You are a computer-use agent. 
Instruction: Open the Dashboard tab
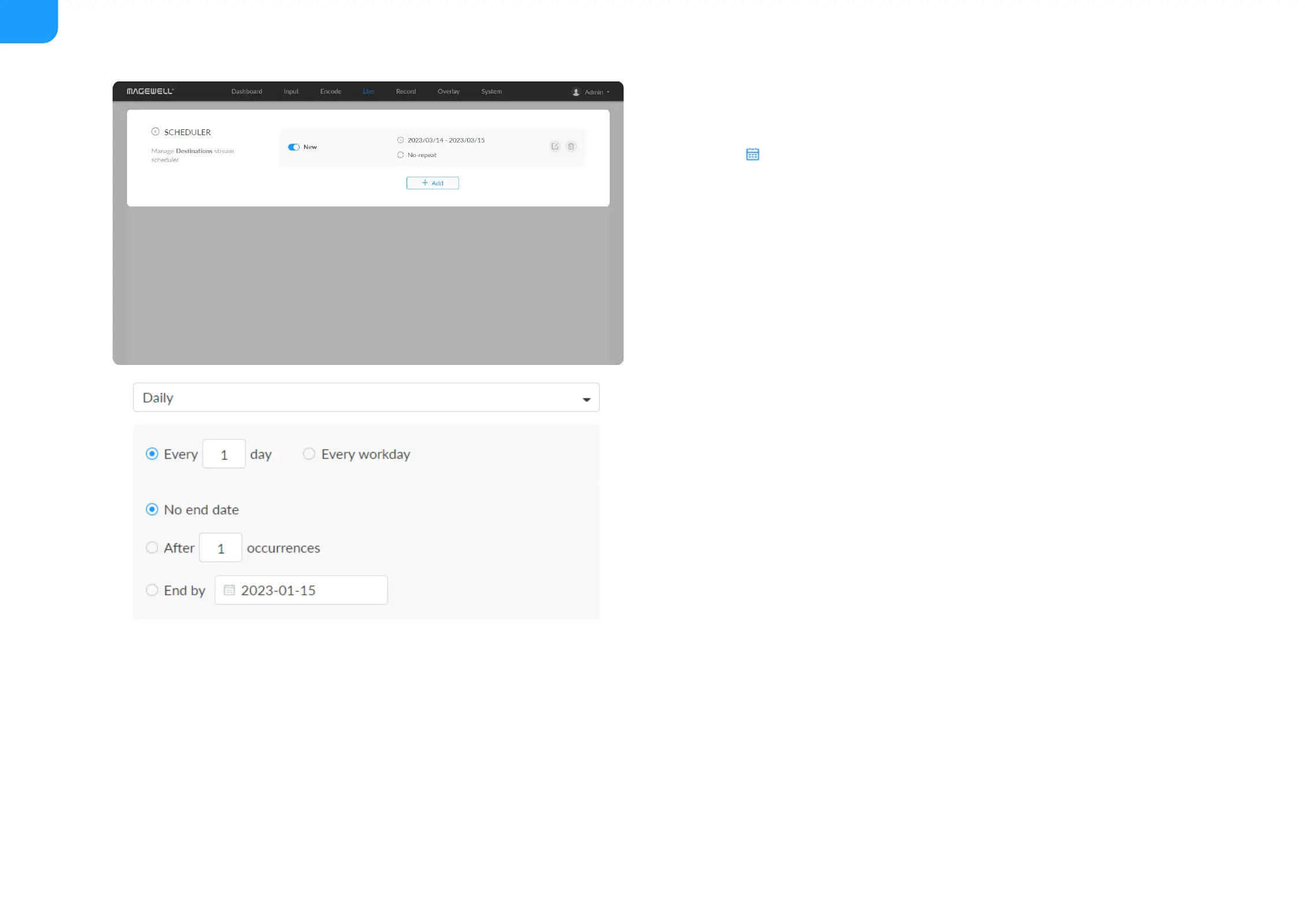[247, 91]
